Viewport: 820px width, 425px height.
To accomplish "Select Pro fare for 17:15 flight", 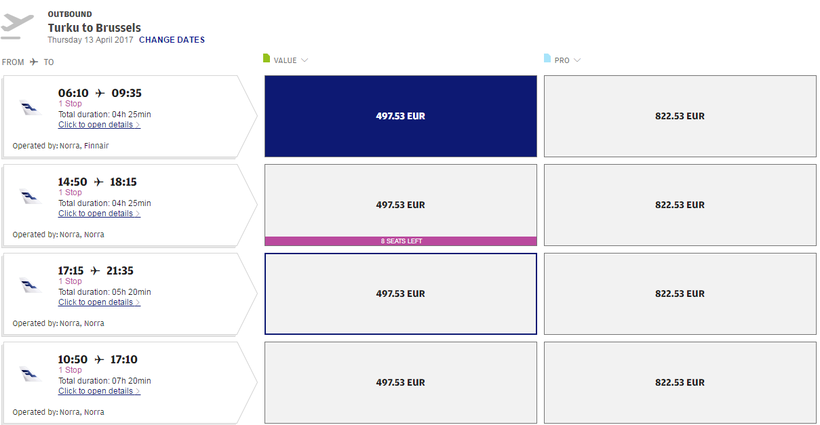I will (680, 294).
